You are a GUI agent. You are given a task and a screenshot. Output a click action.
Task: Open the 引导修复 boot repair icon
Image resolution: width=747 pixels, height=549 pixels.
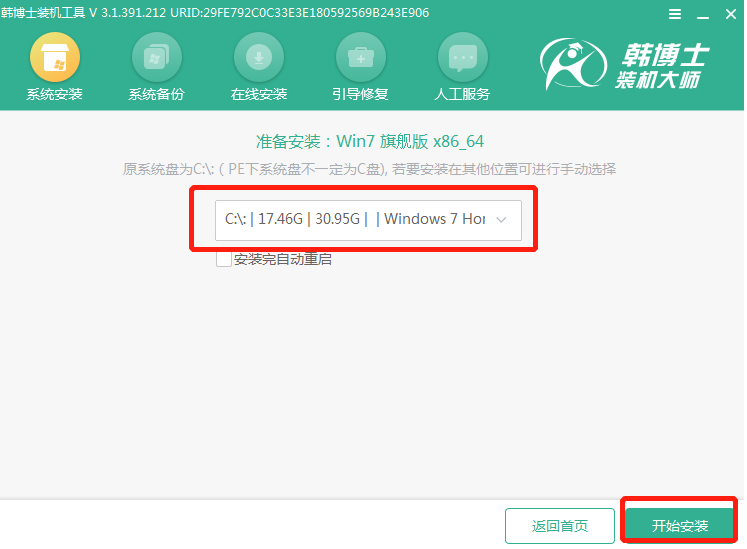click(361, 58)
